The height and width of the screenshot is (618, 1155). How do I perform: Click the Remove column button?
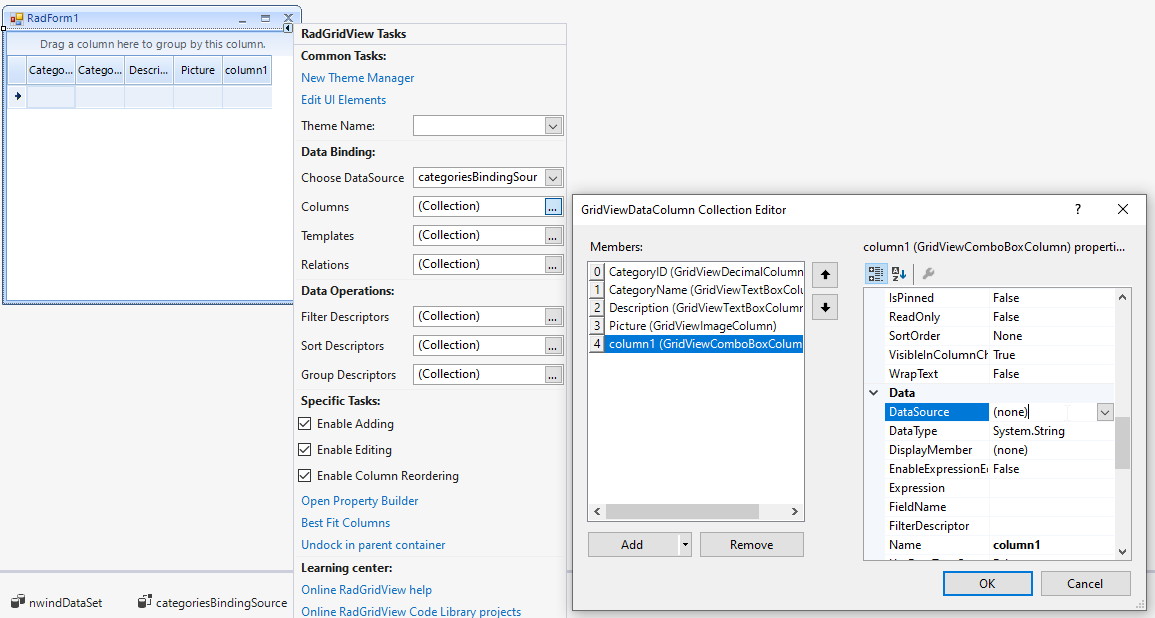click(751, 545)
